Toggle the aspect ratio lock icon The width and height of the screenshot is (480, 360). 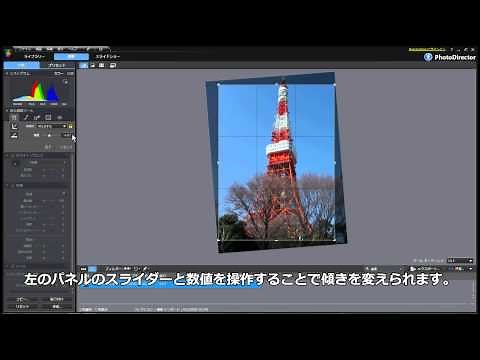[x=70, y=126]
